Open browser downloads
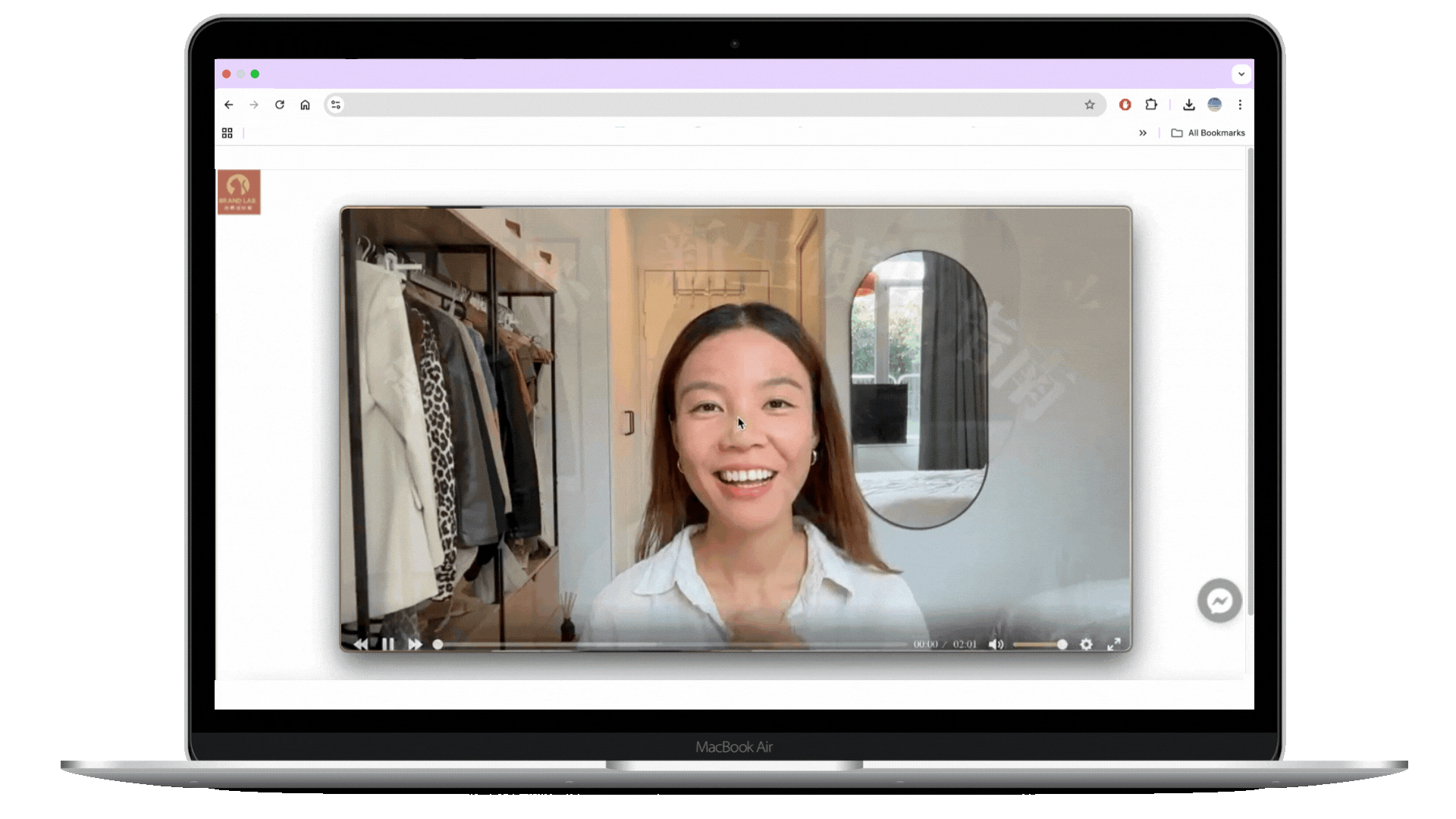The height and width of the screenshot is (819, 1456). pos(1189,105)
